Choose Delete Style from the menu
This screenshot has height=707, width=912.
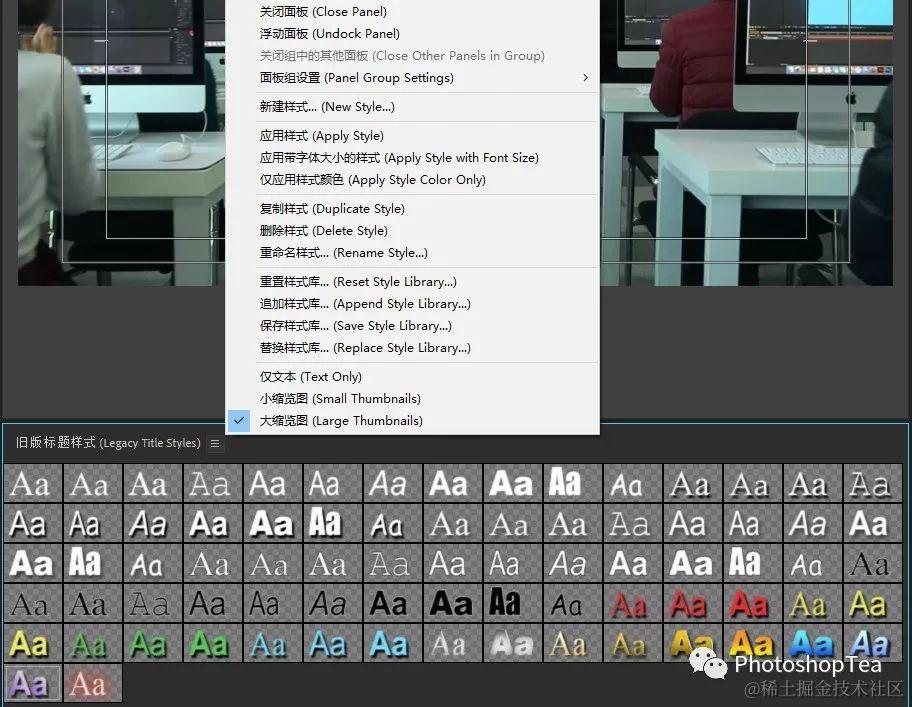tap(412, 231)
